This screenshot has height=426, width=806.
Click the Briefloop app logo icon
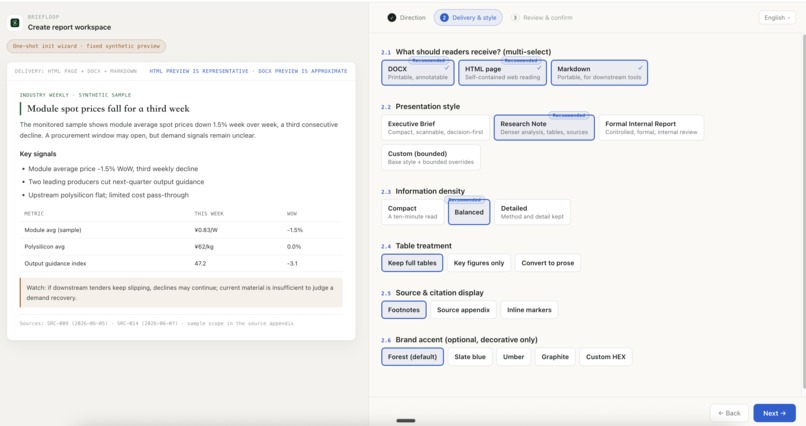[x=15, y=23]
